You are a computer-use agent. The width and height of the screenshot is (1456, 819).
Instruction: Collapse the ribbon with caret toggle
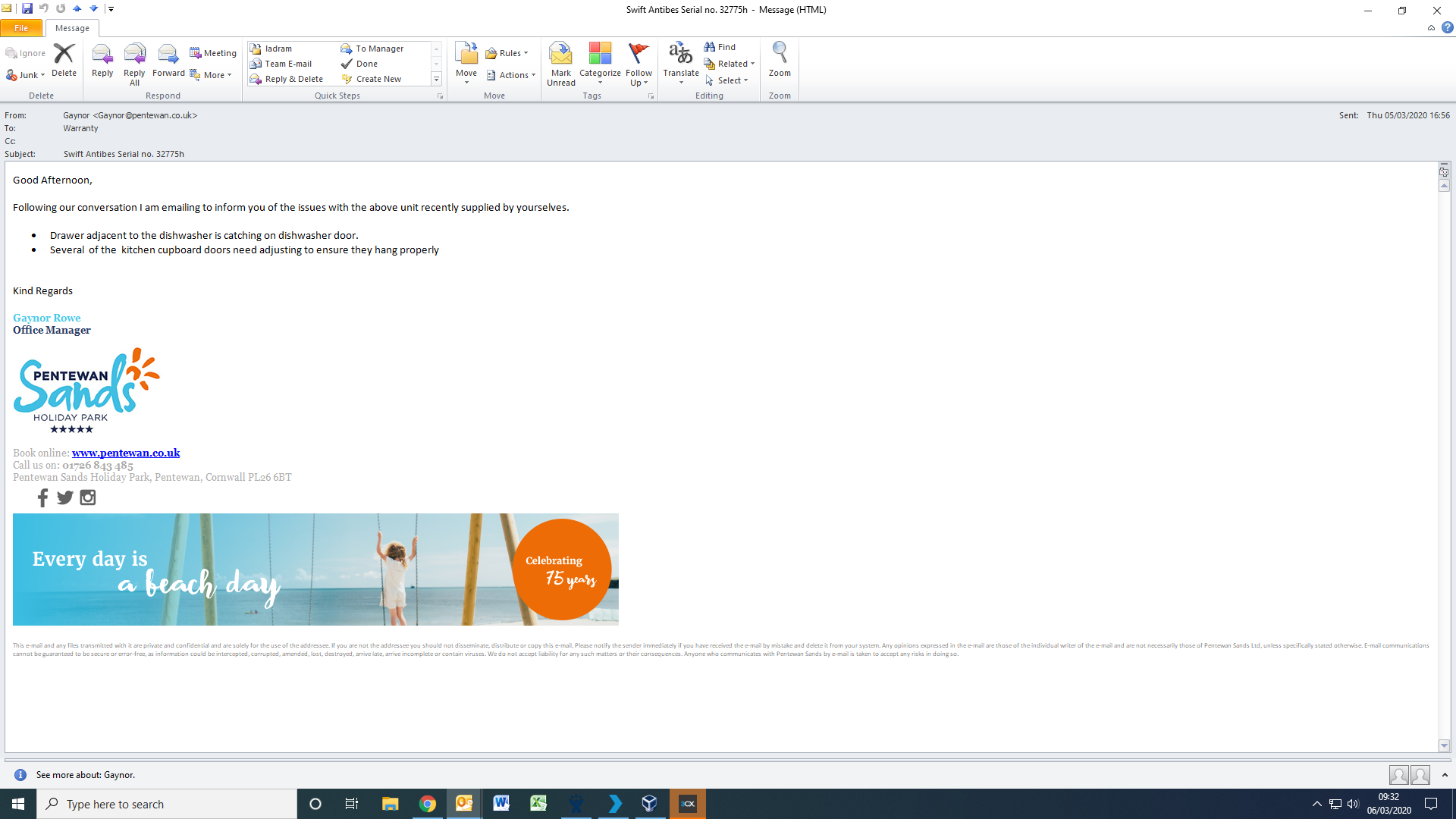pyautogui.click(x=1431, y=28)
